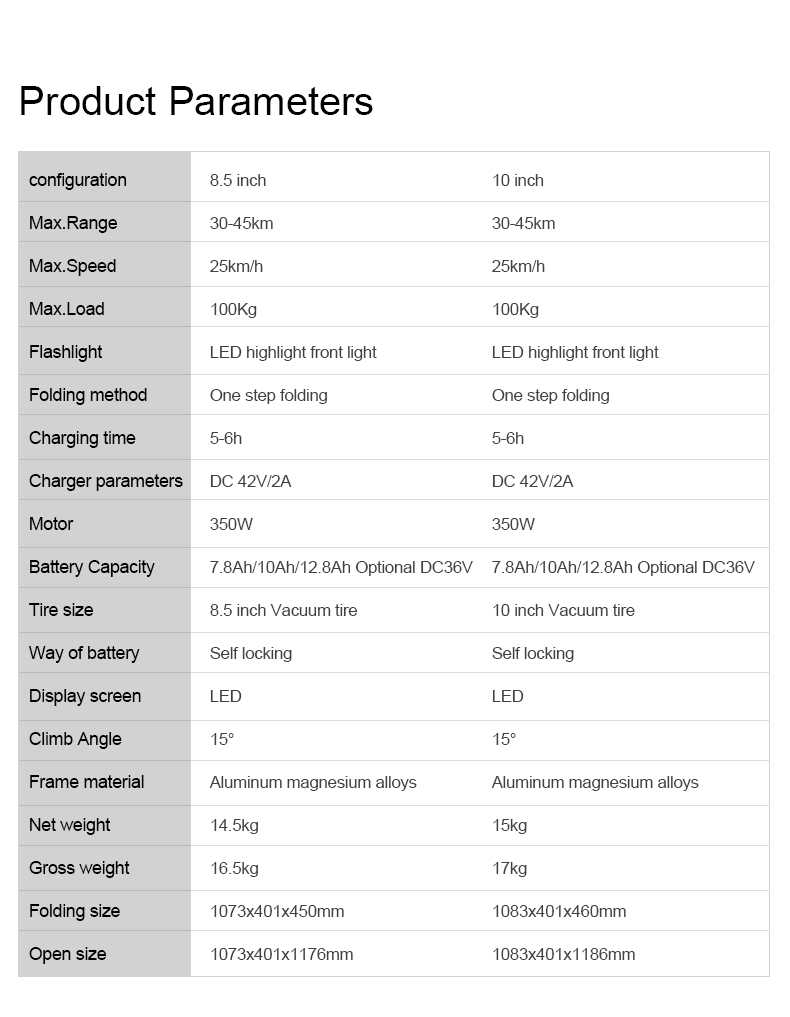Click the Display screen label

pyautogui.click(x=85, y=696)
